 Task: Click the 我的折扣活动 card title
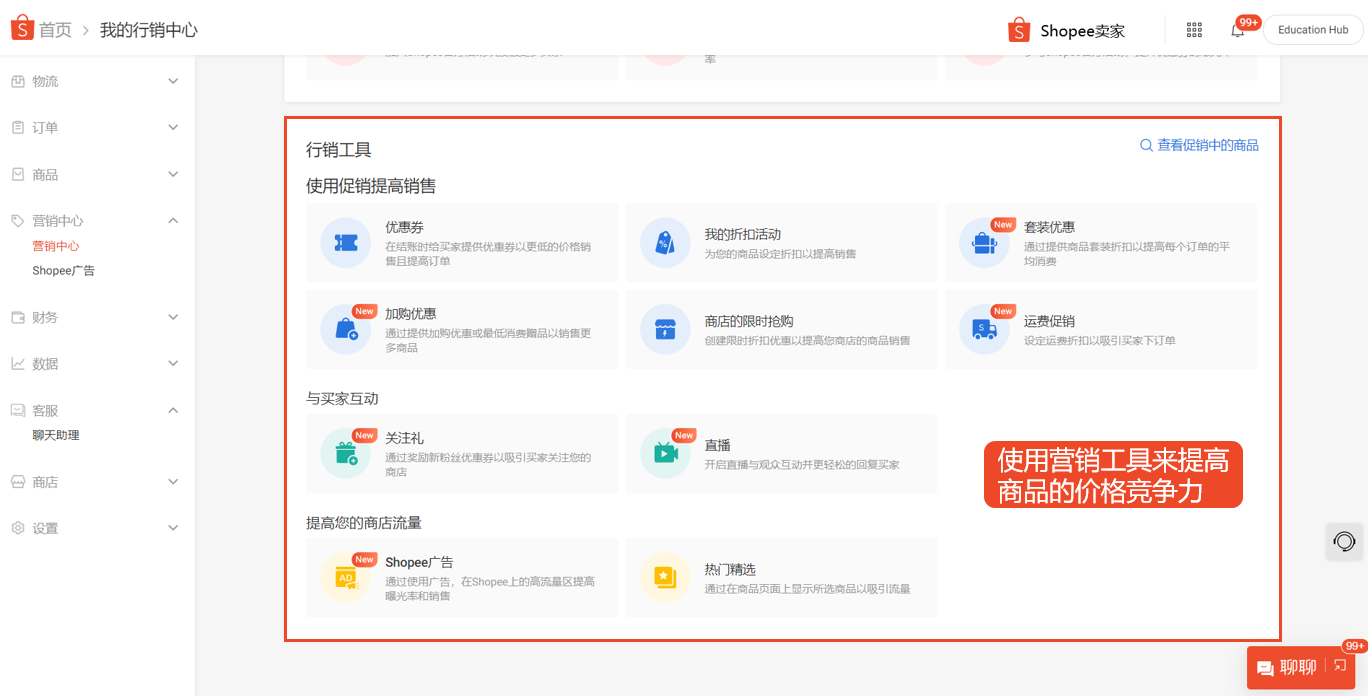pos(742,234)
